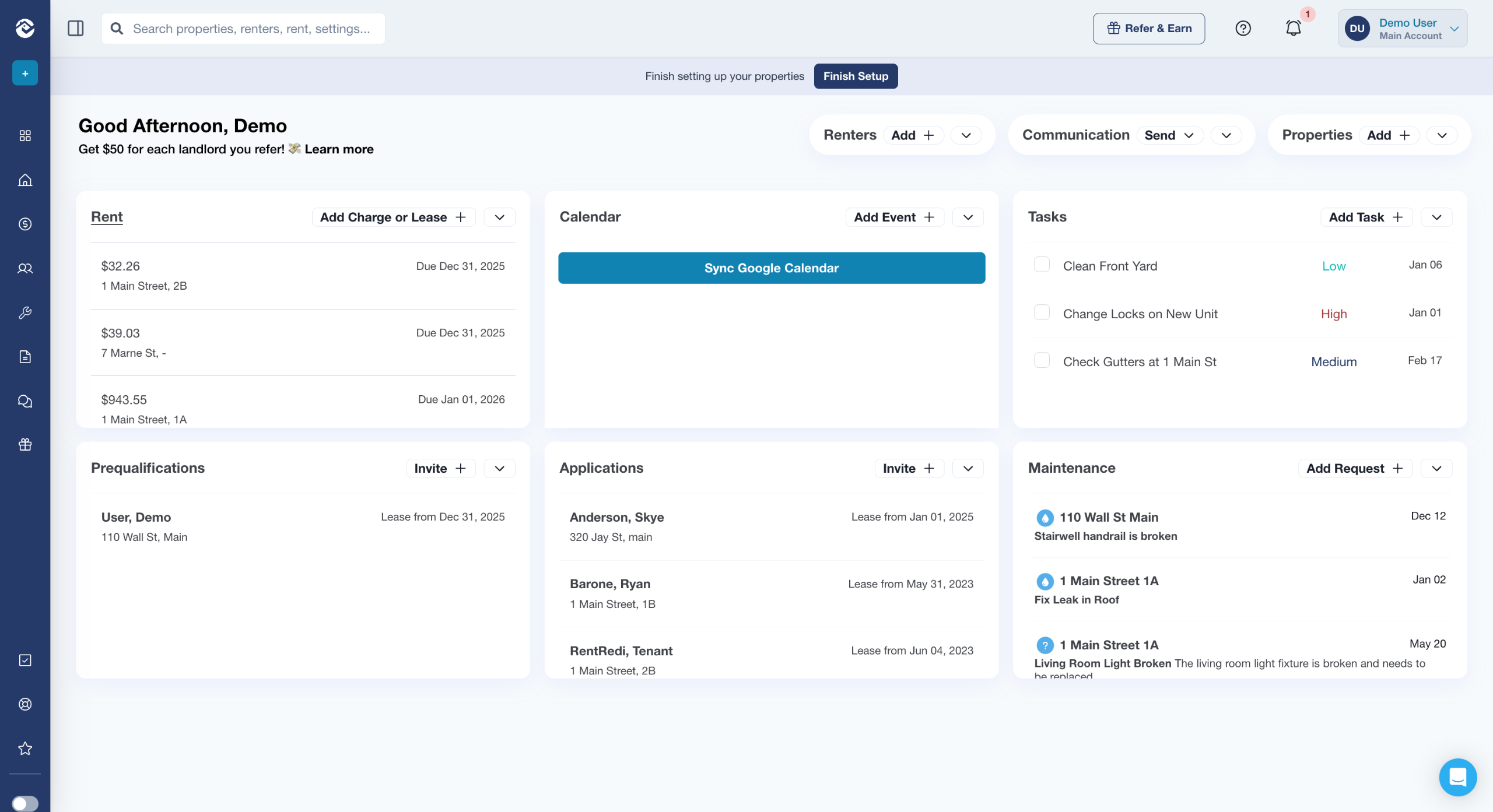Click the Sync Google Calendar button
This screenshot has height=812, width=1493.
tap(771, 268)
